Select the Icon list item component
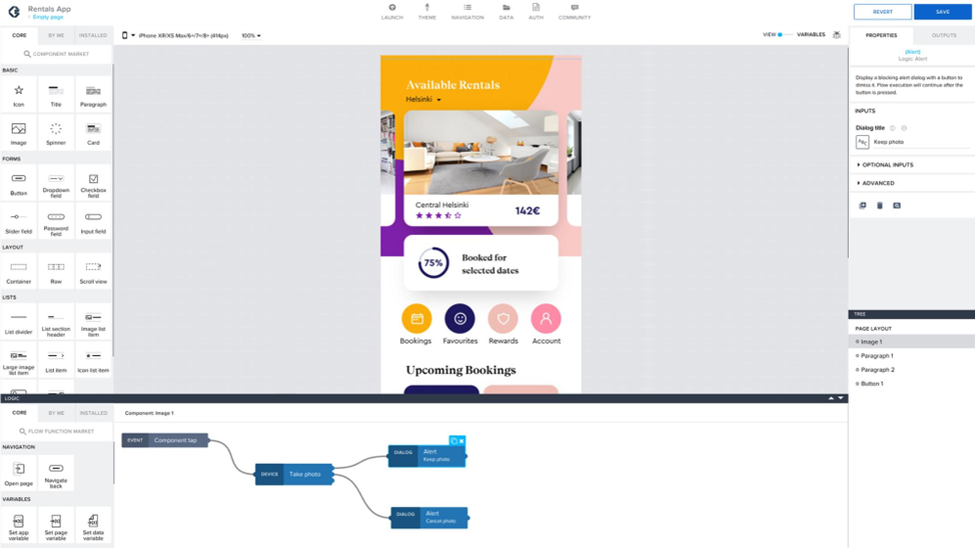 (93, 361)
